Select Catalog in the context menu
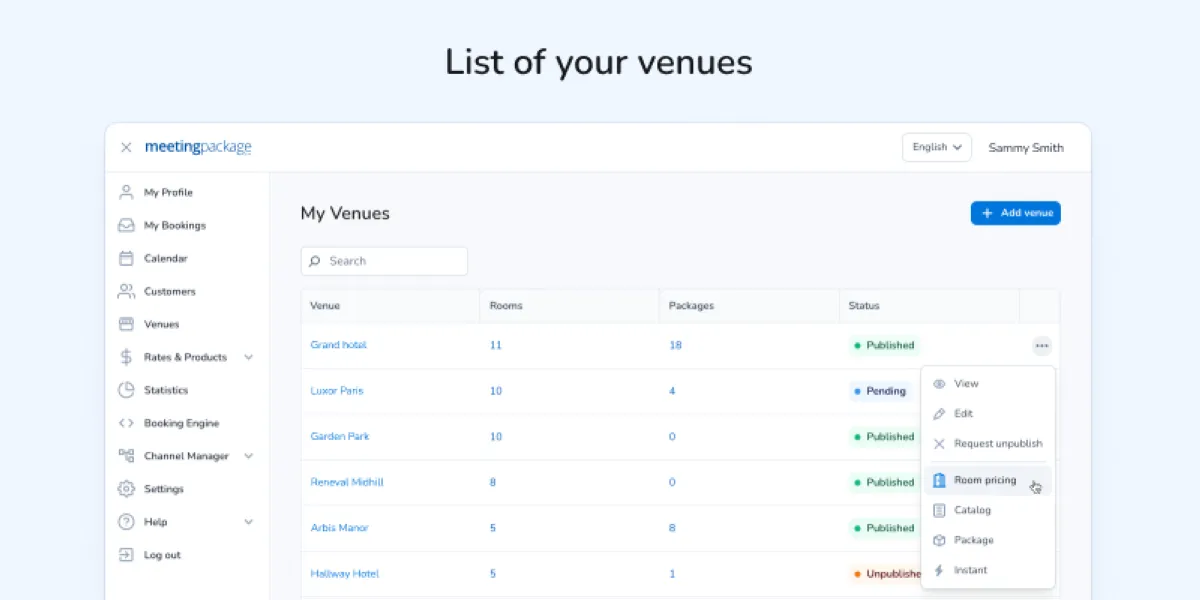1200x600 pixels. click(x=972, y=510)
